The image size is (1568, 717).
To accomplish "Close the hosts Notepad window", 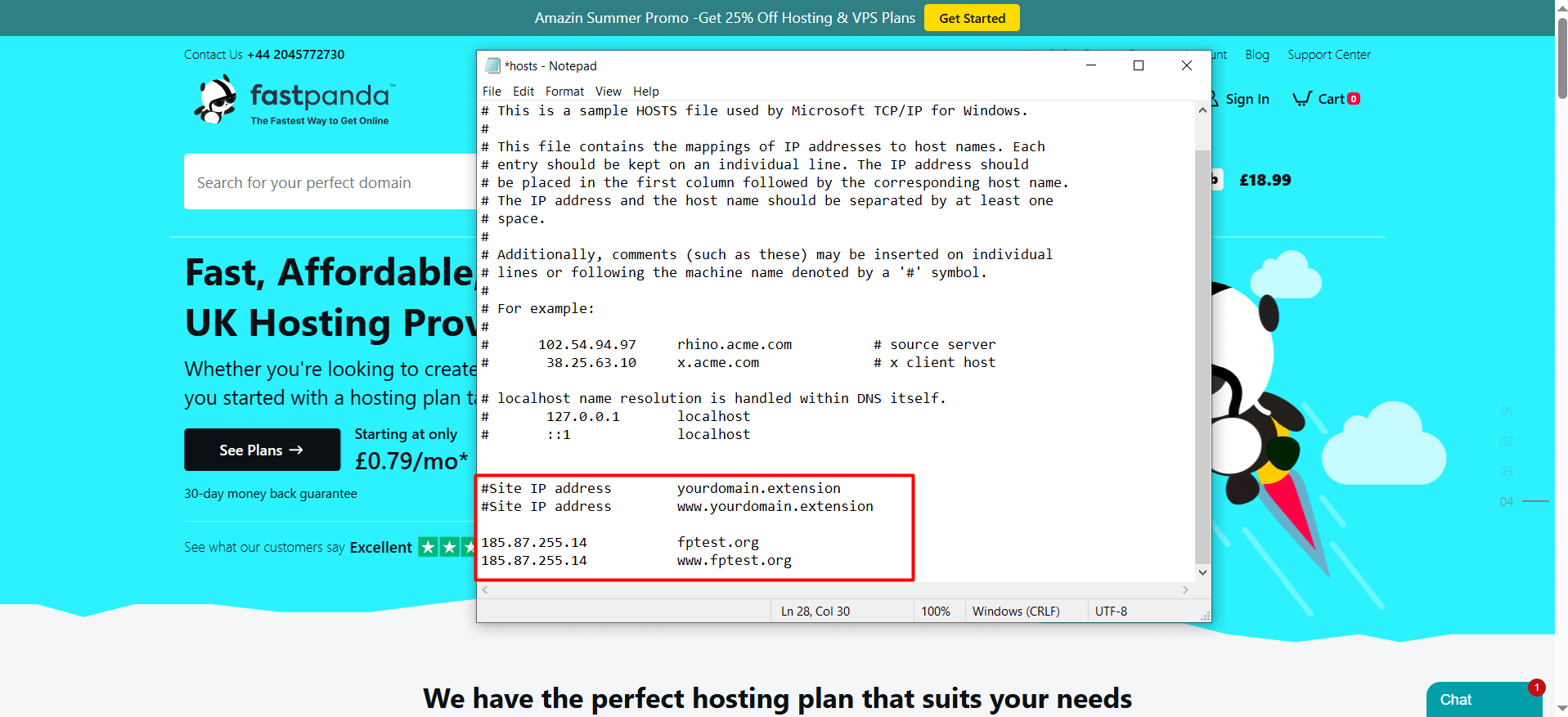I will pos(1186,65).
